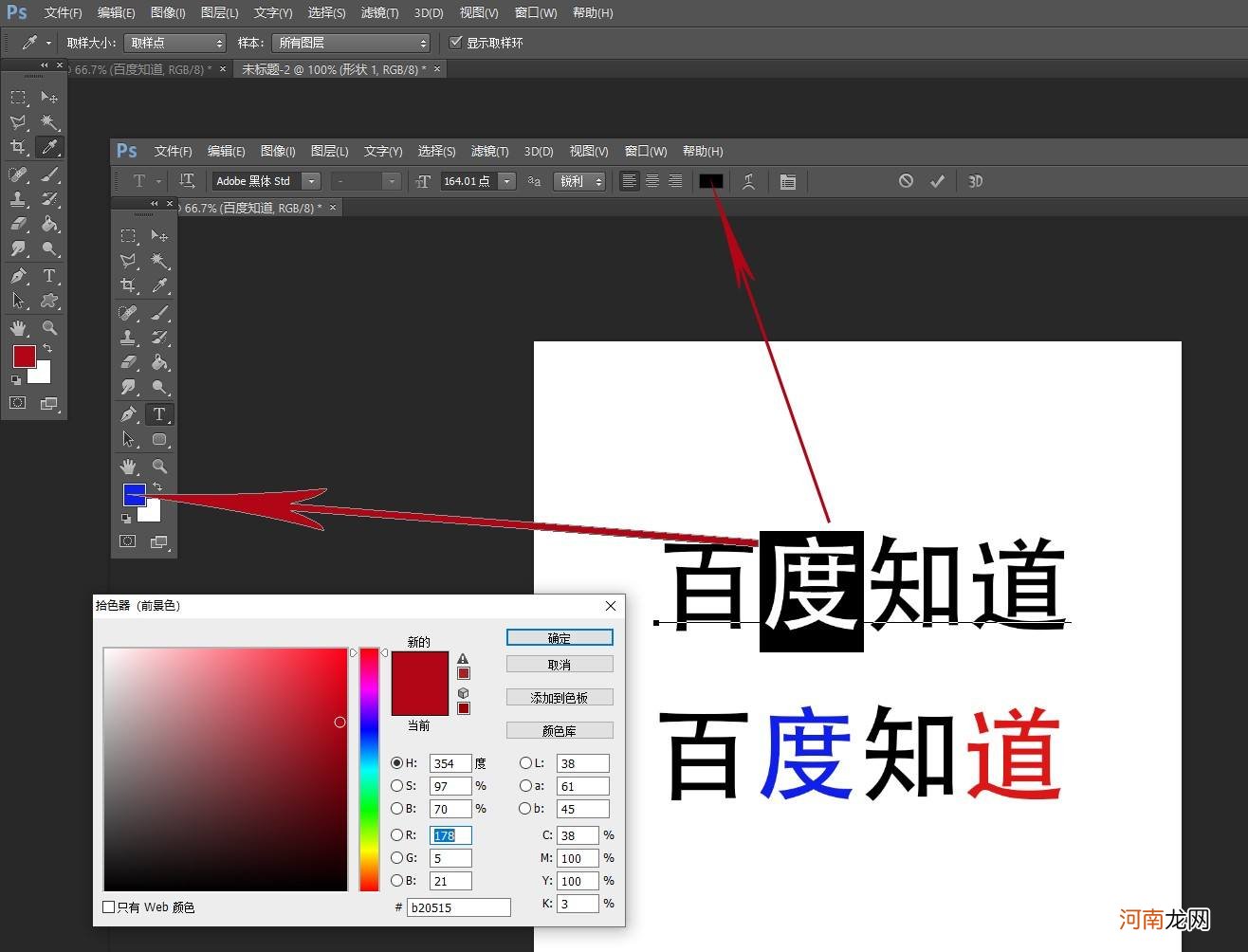1248x952 pixels.
Task: Click 取消 button in color picker
Action: point(560,665)
